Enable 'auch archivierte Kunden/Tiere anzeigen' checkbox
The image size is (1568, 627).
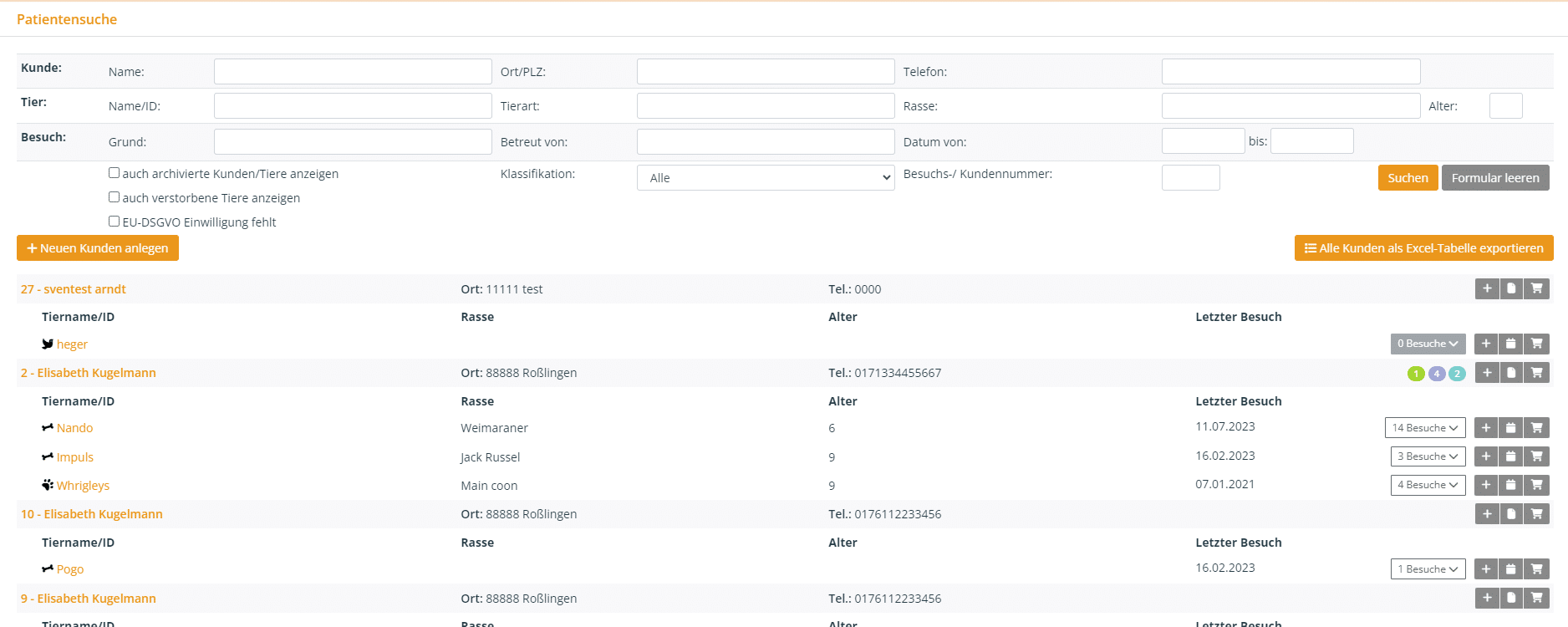click(x=114, y=173)
